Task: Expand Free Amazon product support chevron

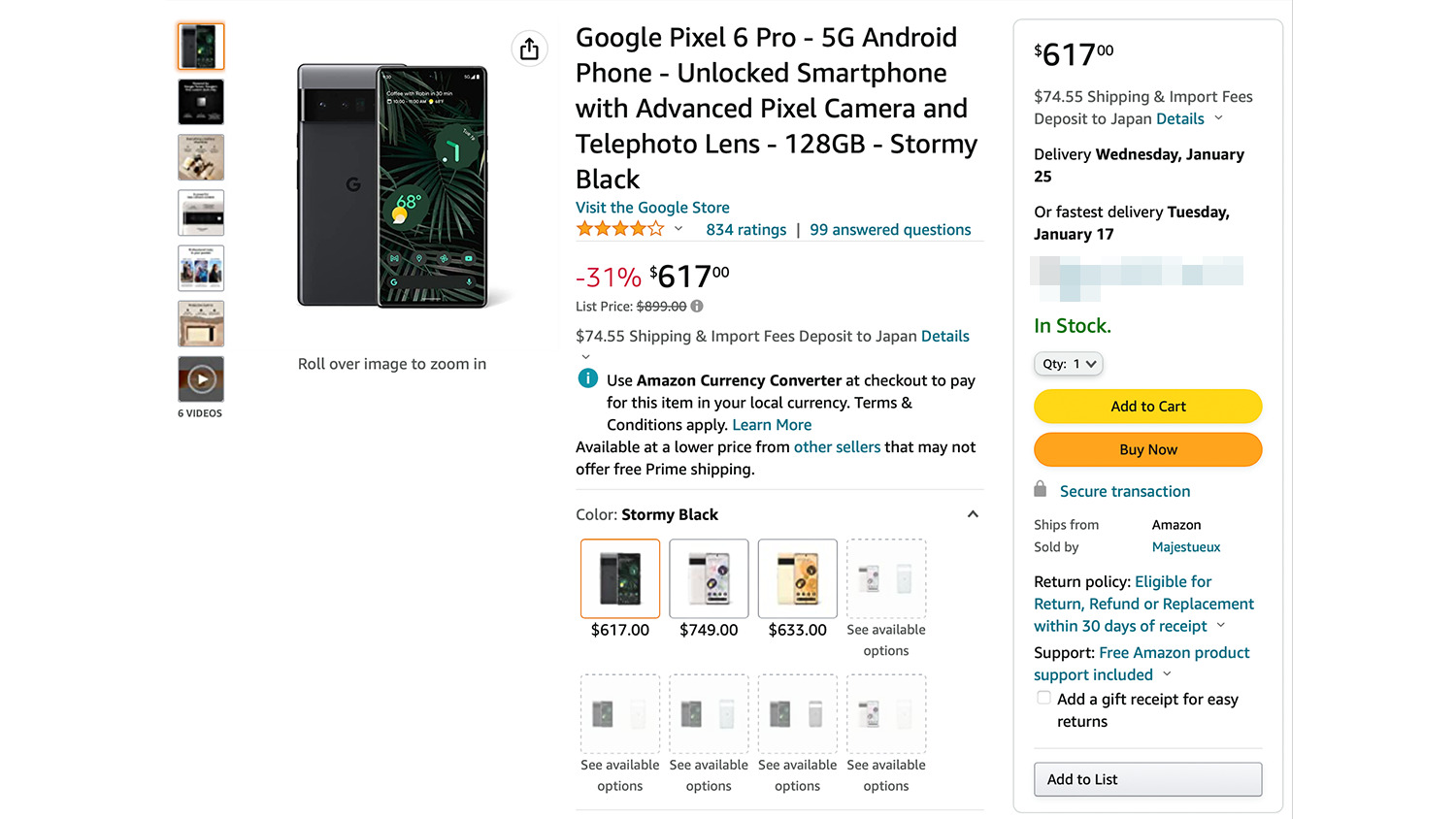Action: 1167,674
